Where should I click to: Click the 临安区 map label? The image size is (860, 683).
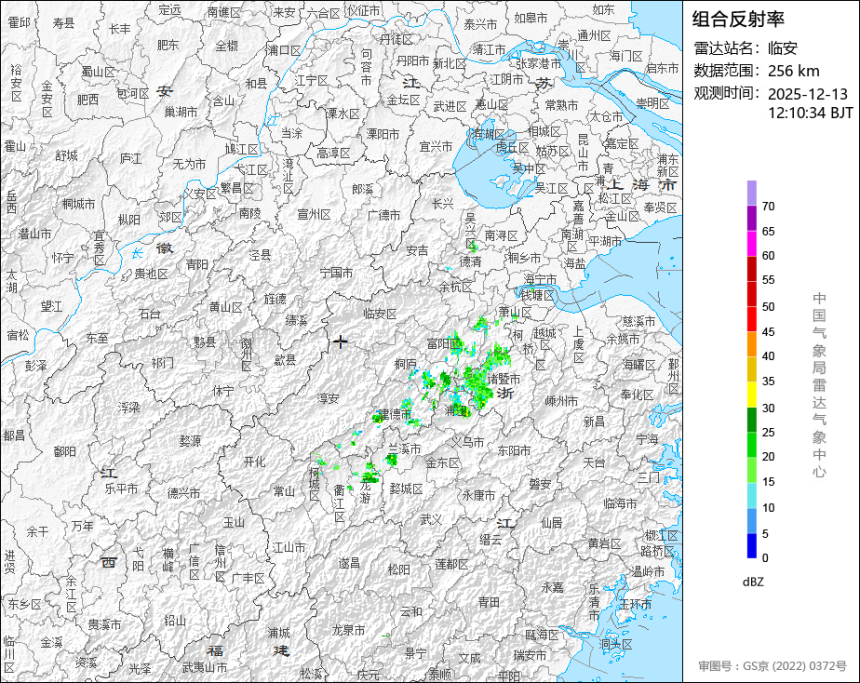380,314
